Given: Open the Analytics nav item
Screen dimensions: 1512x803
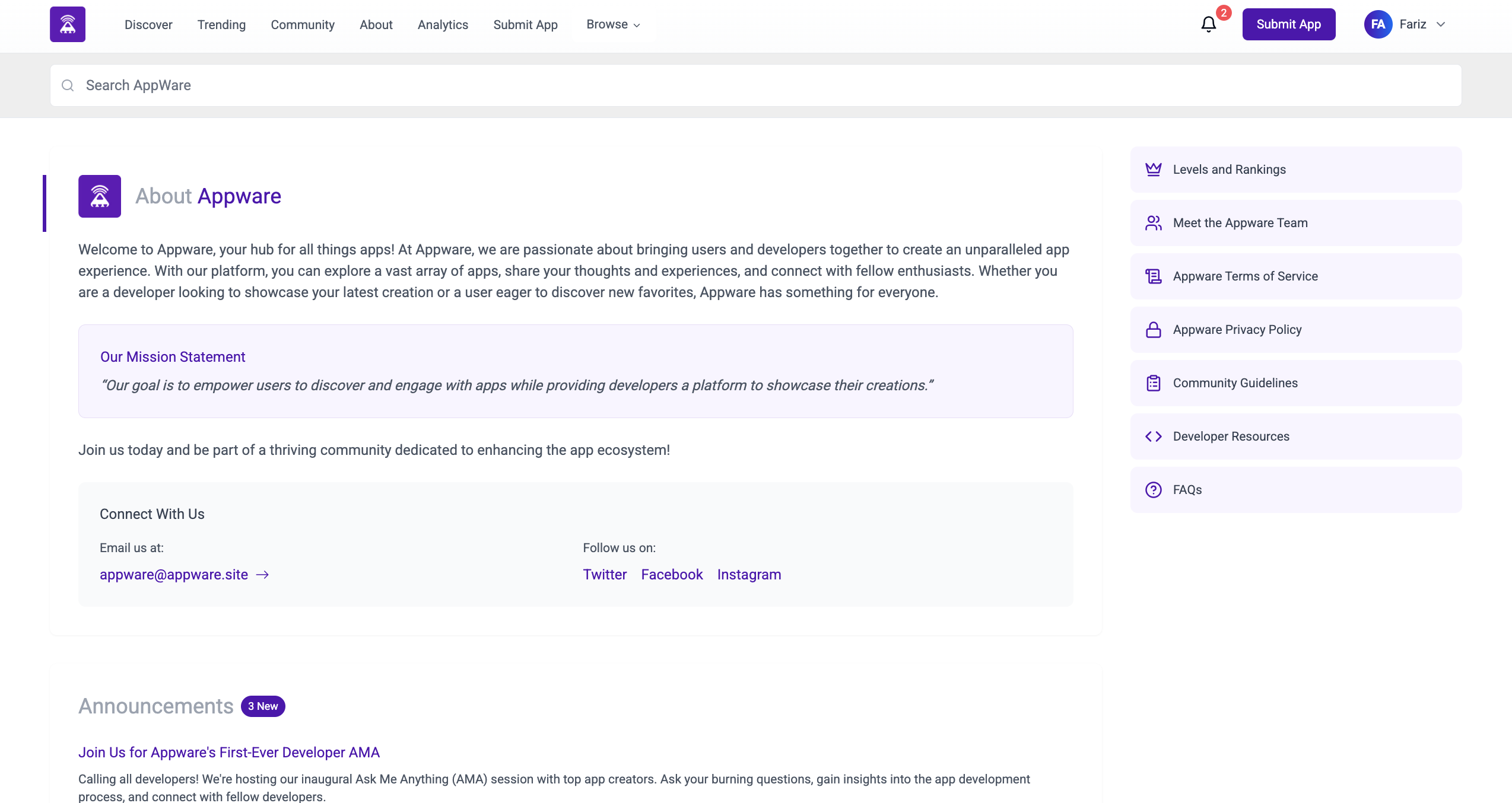Looking at the screenshot, I should 443,24.
